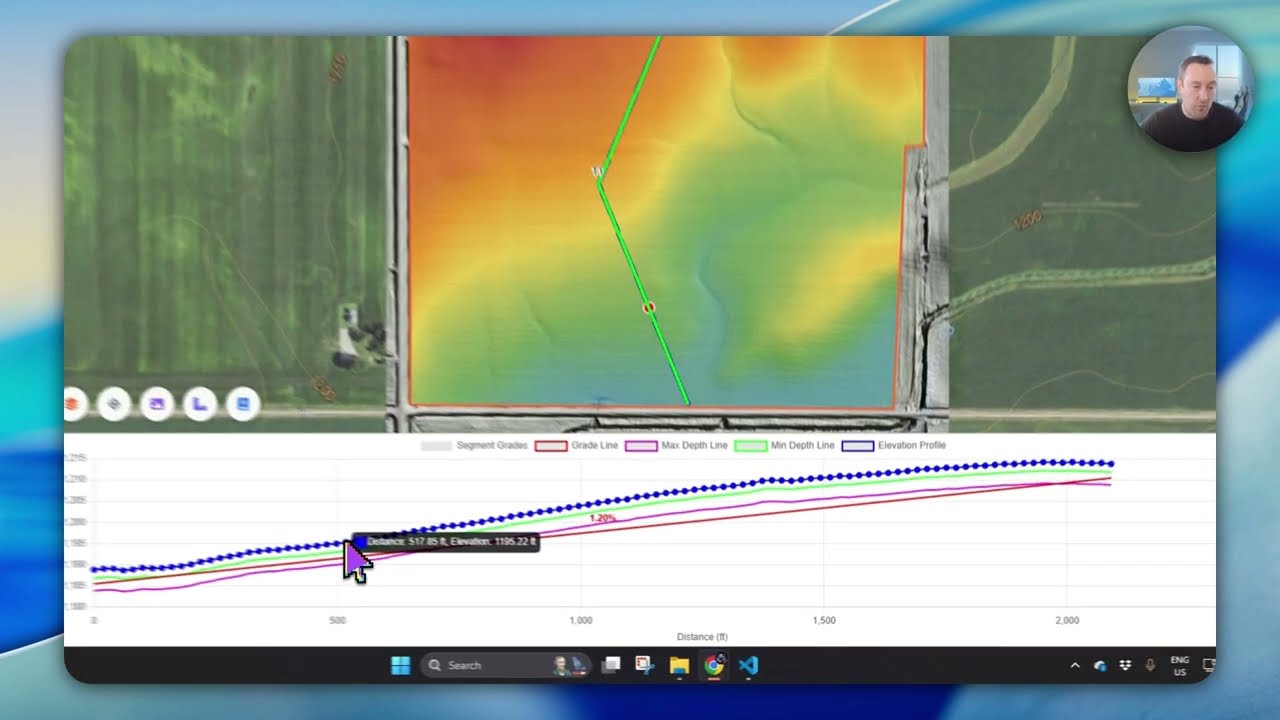This screenshot has width=1280, height=720.
Task: Click the purple L-shaped profile tool button
Action: click(x=200, y=404)
